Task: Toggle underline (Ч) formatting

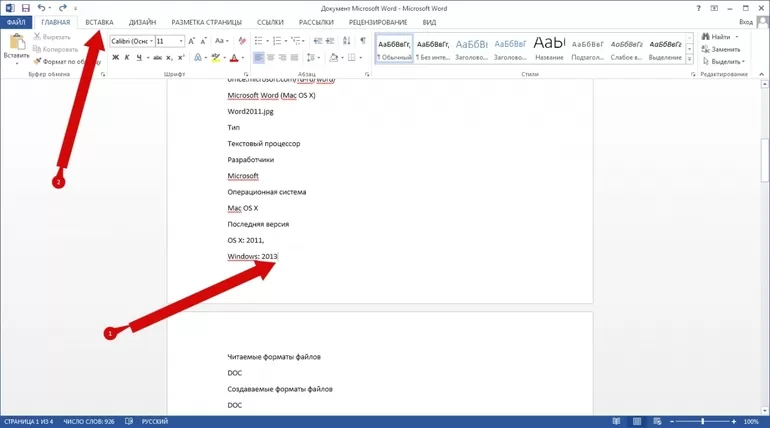Action: tap(139, 58)
